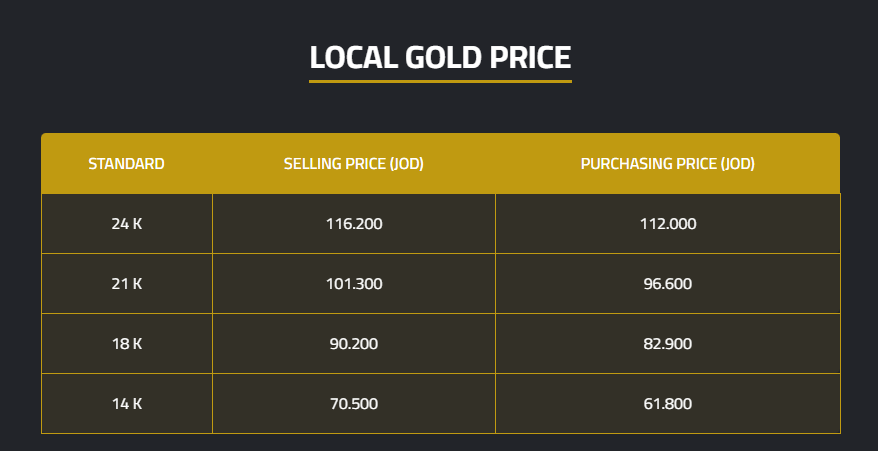
Task: Select the 24 K standard cell
Action: pyautogui.click(x=126, y=224)
